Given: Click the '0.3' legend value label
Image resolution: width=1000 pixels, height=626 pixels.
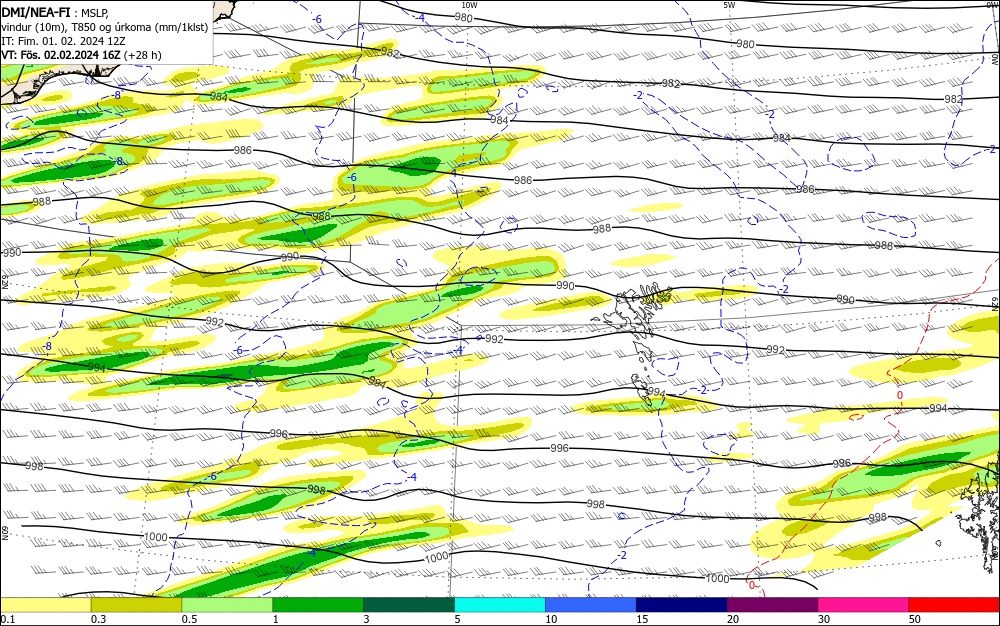Looking at the screenshot, I should tap(98, 619).
